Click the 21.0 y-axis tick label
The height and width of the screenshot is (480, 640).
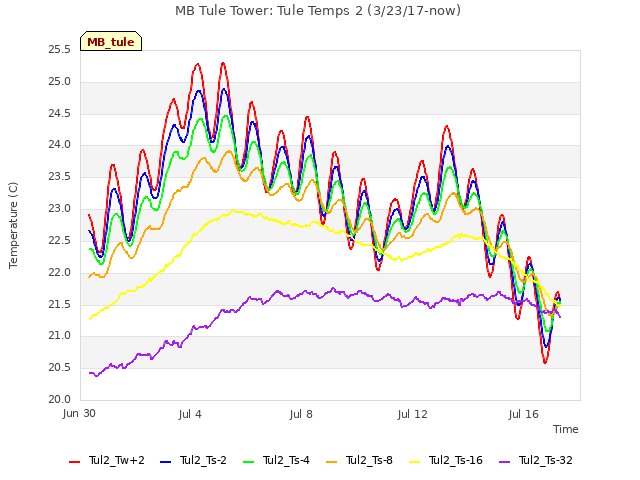(59, 336)
